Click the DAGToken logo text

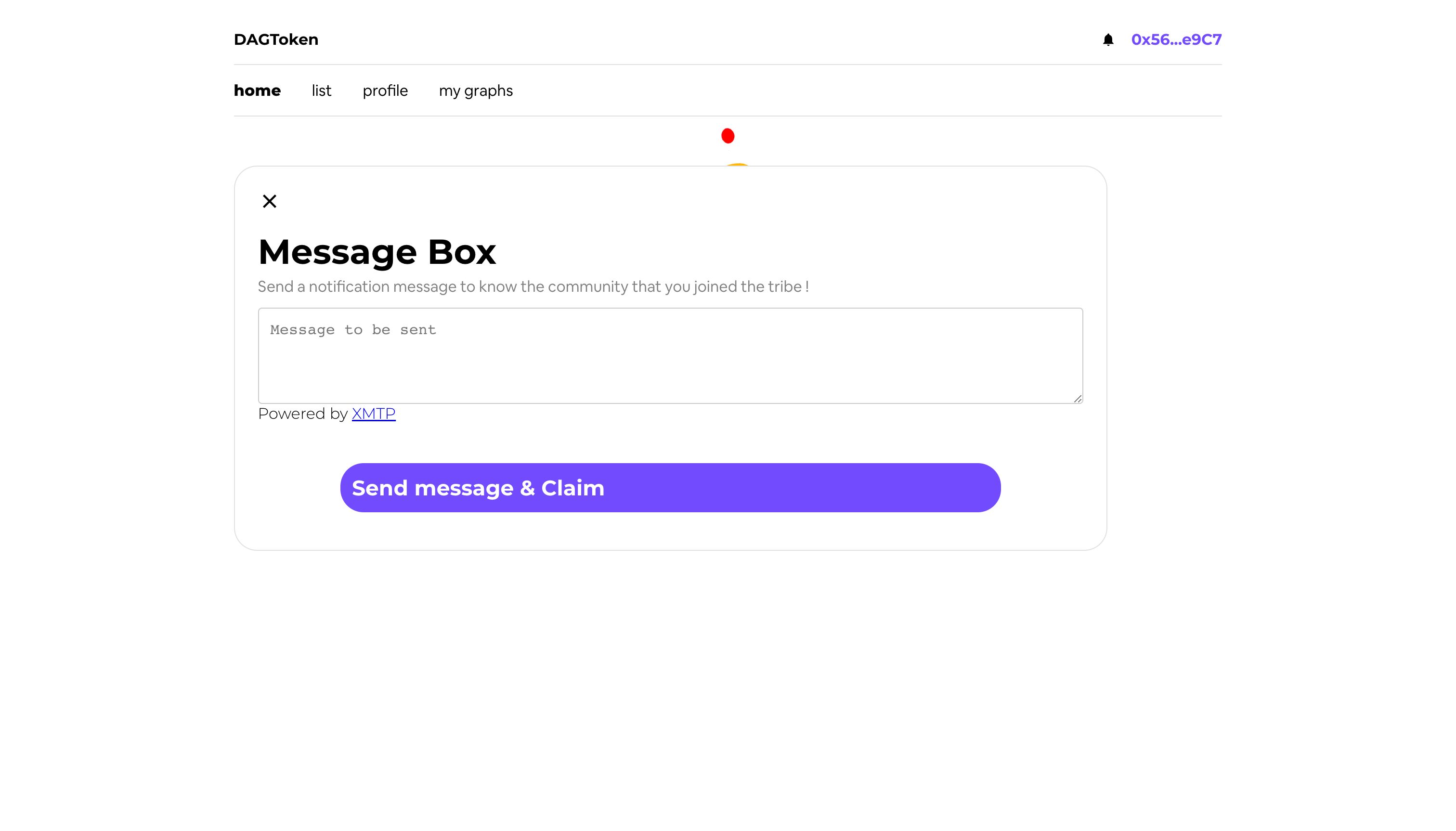[x=276, y=39]
